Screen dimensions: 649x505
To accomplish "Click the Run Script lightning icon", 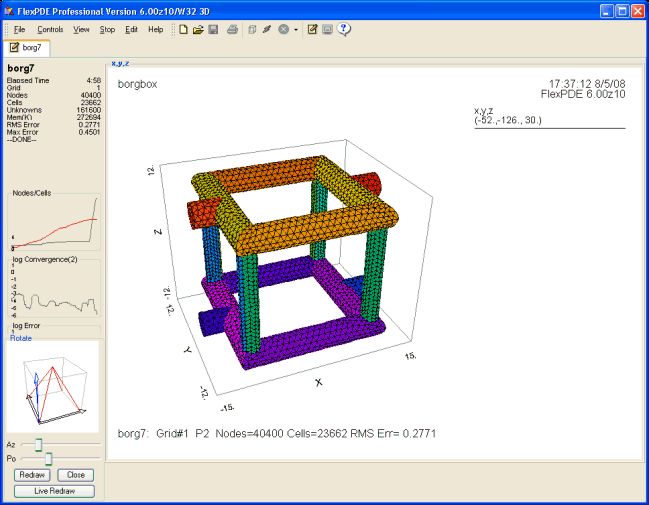I will [x=267, y=30].
